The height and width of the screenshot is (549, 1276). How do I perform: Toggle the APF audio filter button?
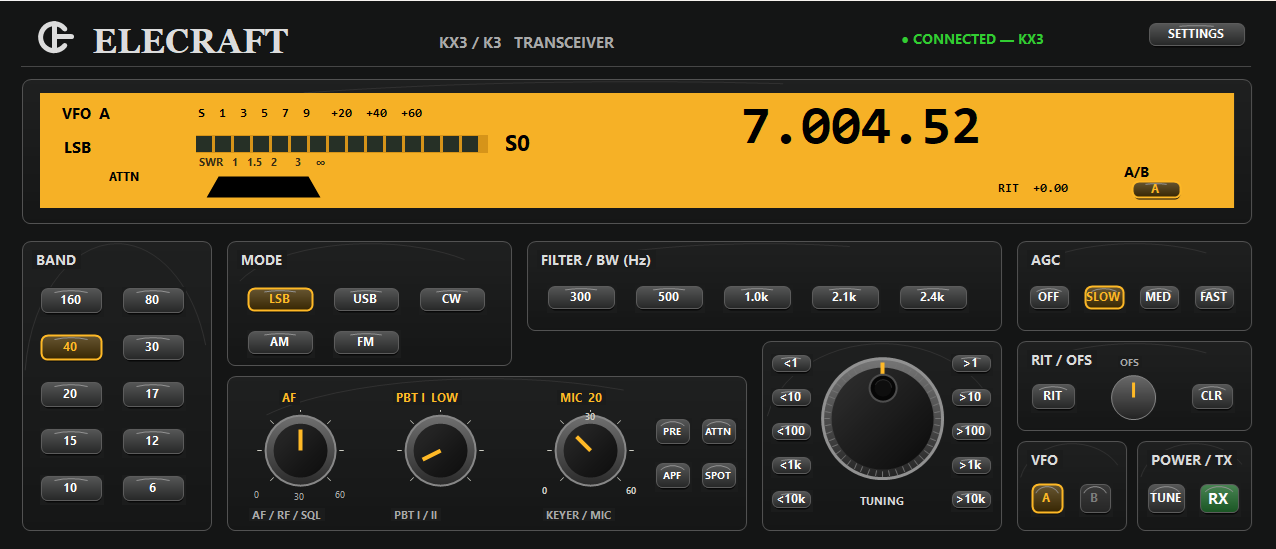(673, 476)
